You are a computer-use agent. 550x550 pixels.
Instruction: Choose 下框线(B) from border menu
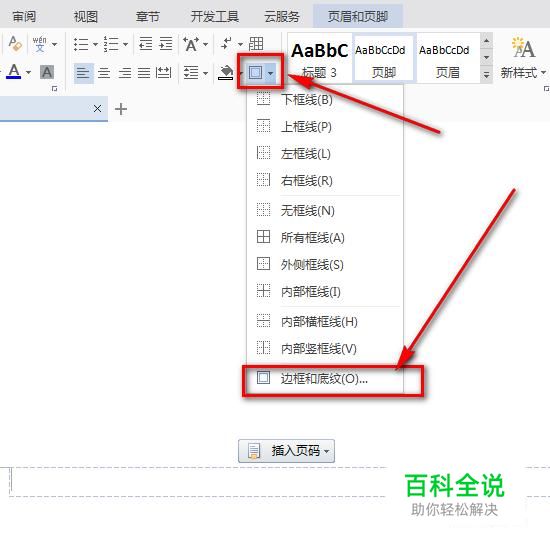pyautogui.click(x=325, y=100)
